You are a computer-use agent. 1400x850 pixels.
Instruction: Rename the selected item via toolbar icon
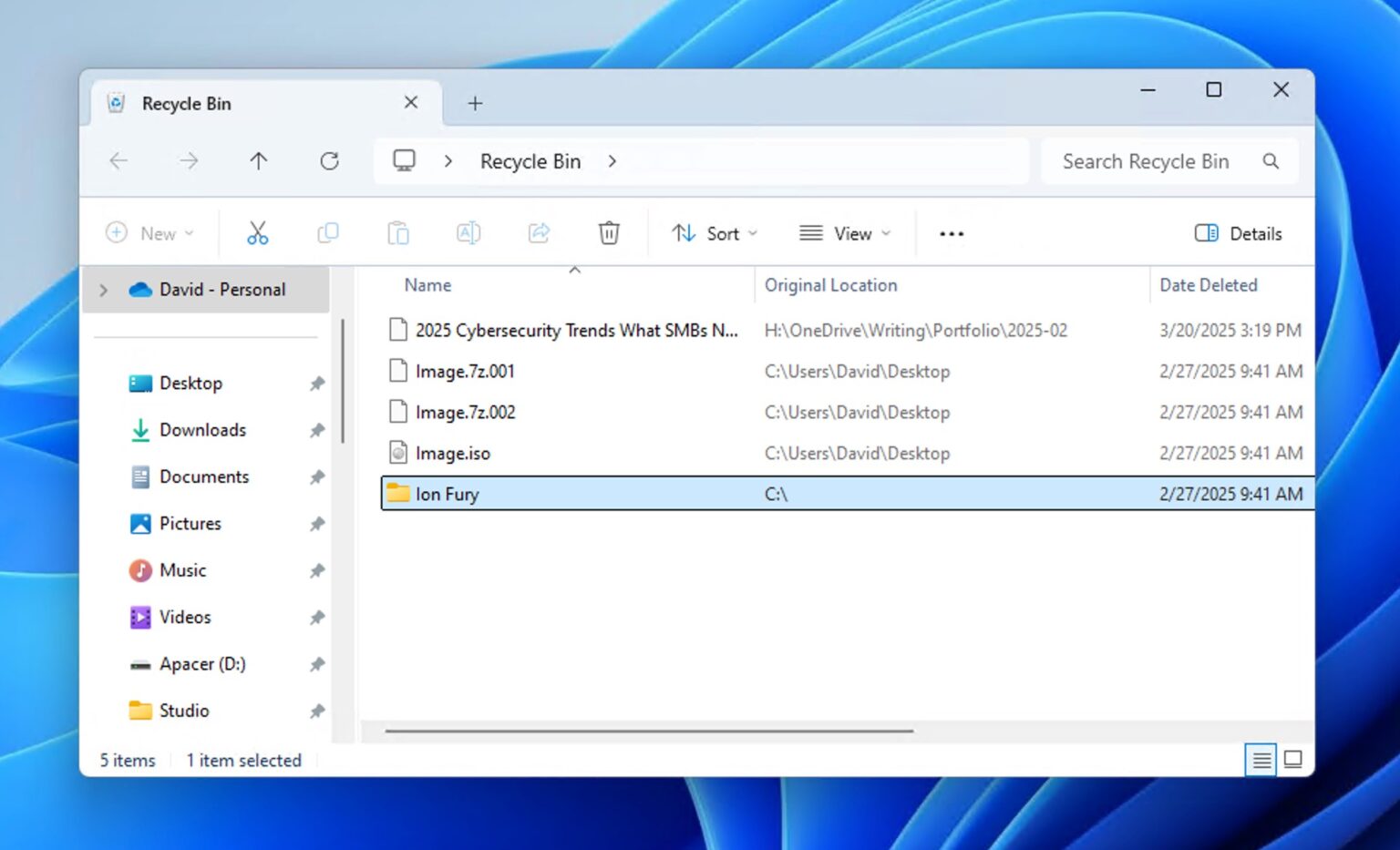click(468, 233)
